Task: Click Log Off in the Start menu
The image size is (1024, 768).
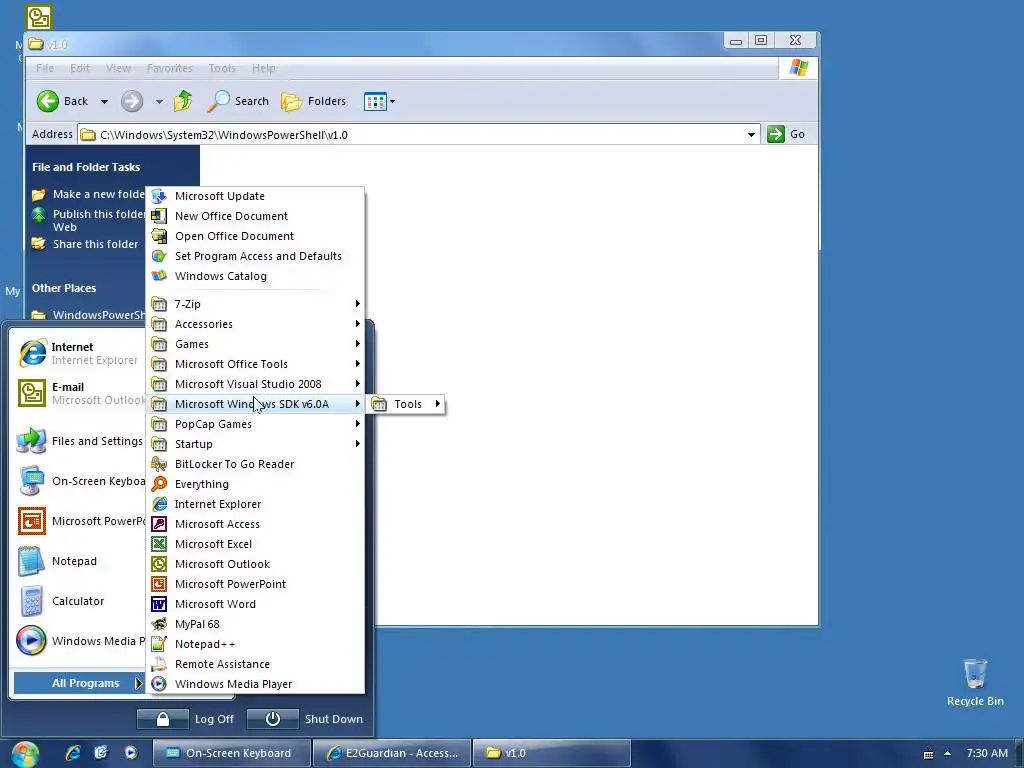Action: pos(186,719)
